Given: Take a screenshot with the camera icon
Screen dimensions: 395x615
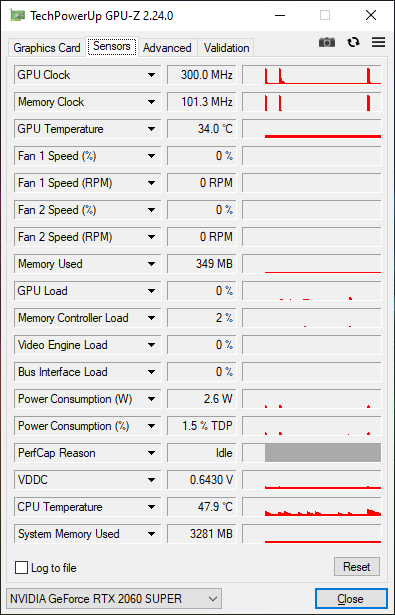Looking at the screenshot, I should tap(327, 42).
